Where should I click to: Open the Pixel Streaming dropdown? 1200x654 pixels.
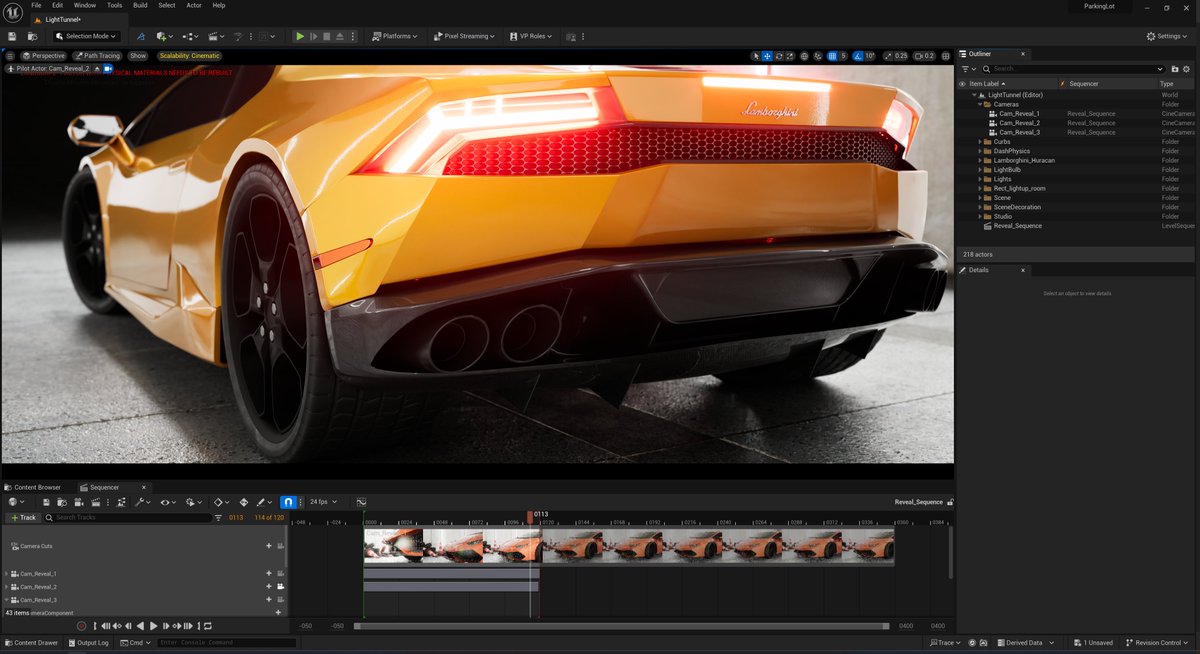(463, 36)
